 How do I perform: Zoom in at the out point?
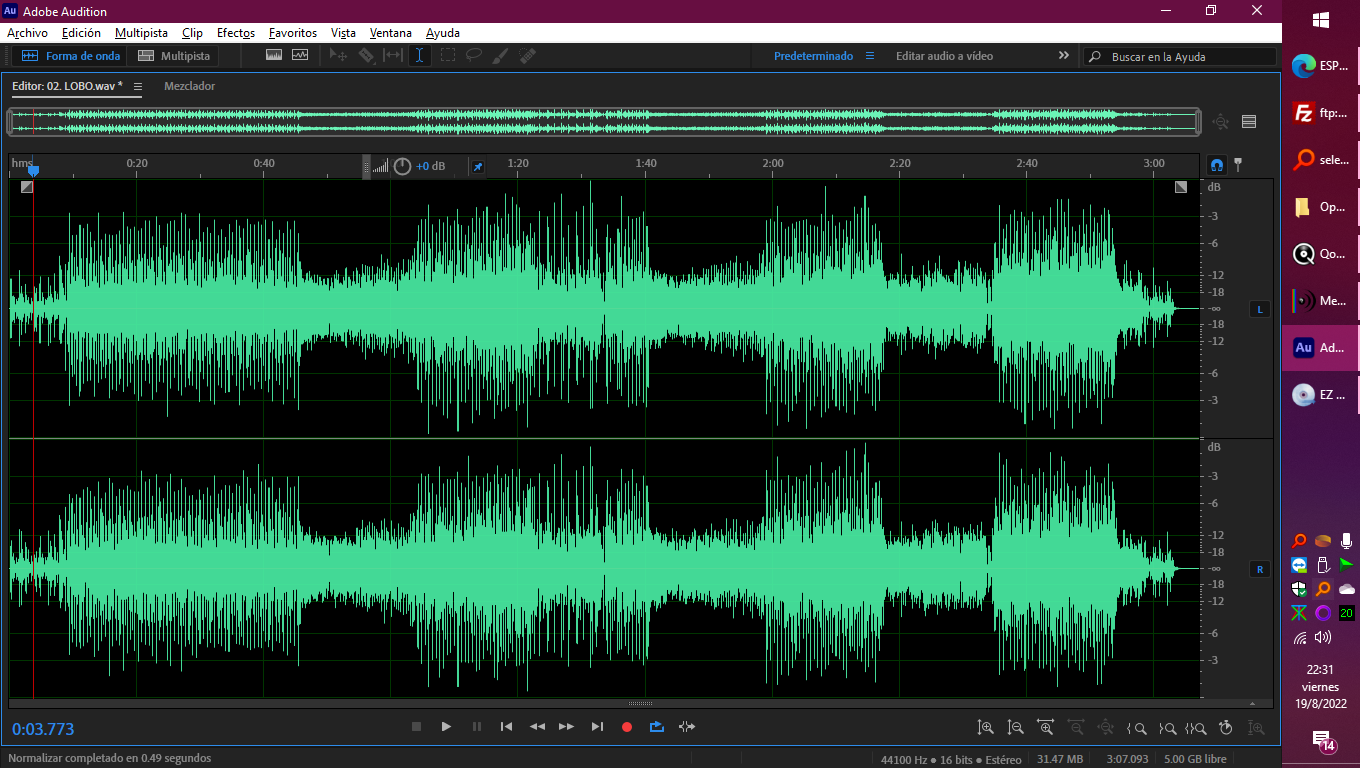tap(1166, 728)
